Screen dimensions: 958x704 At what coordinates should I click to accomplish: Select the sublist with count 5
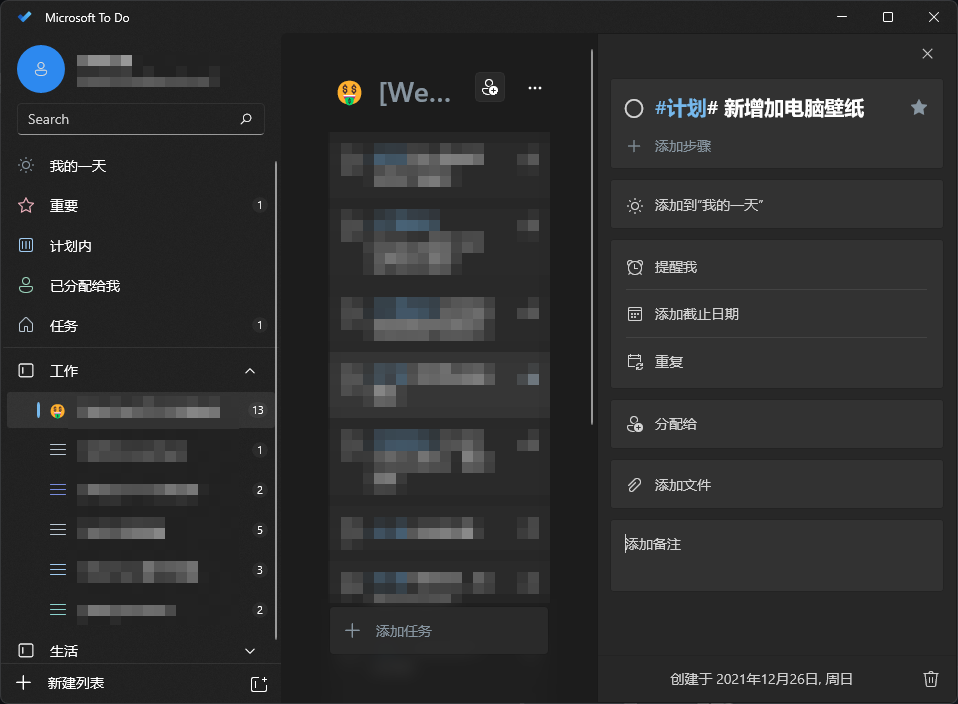point(141,530)
